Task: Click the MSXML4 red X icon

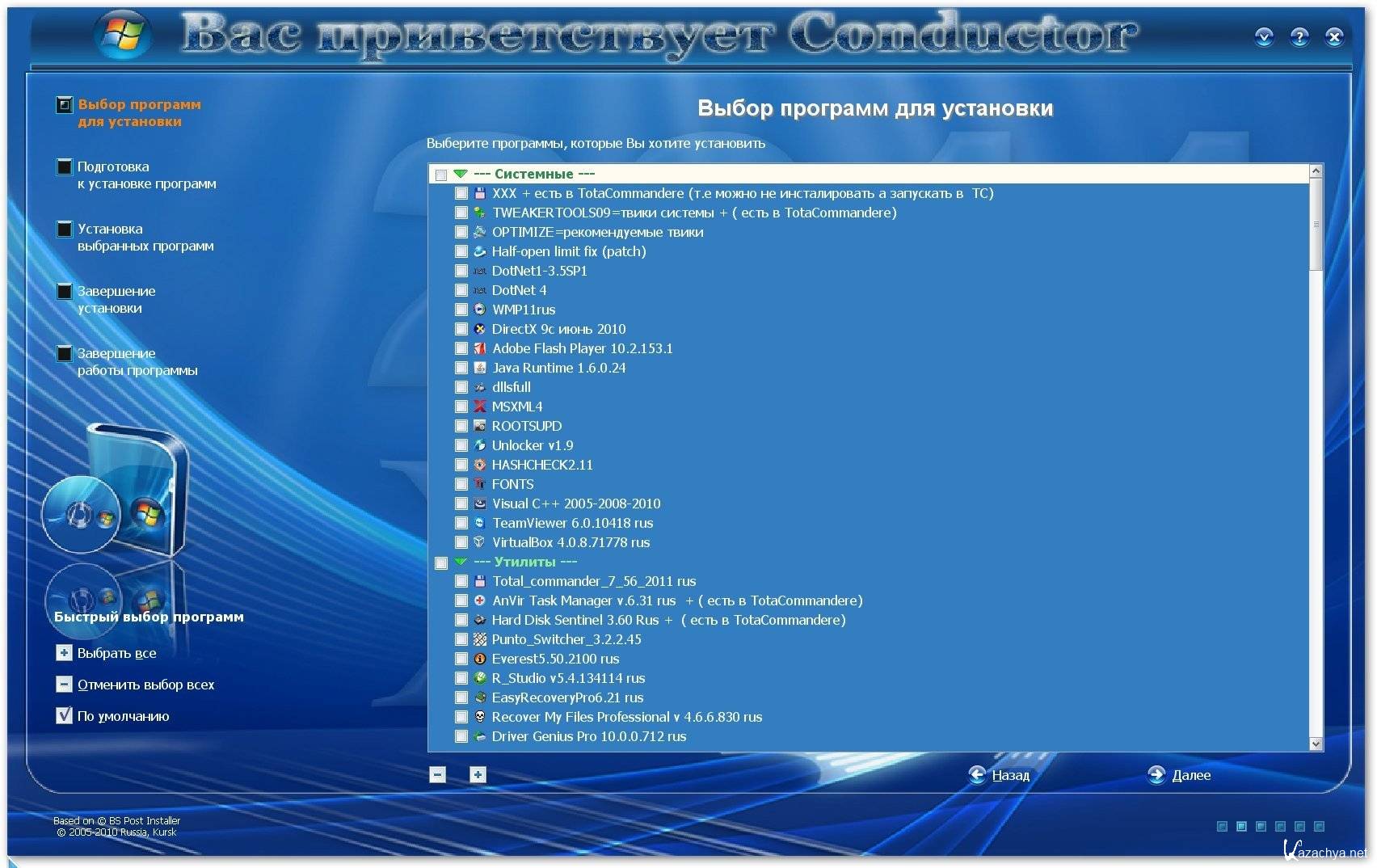Action: tap(480, 407)
